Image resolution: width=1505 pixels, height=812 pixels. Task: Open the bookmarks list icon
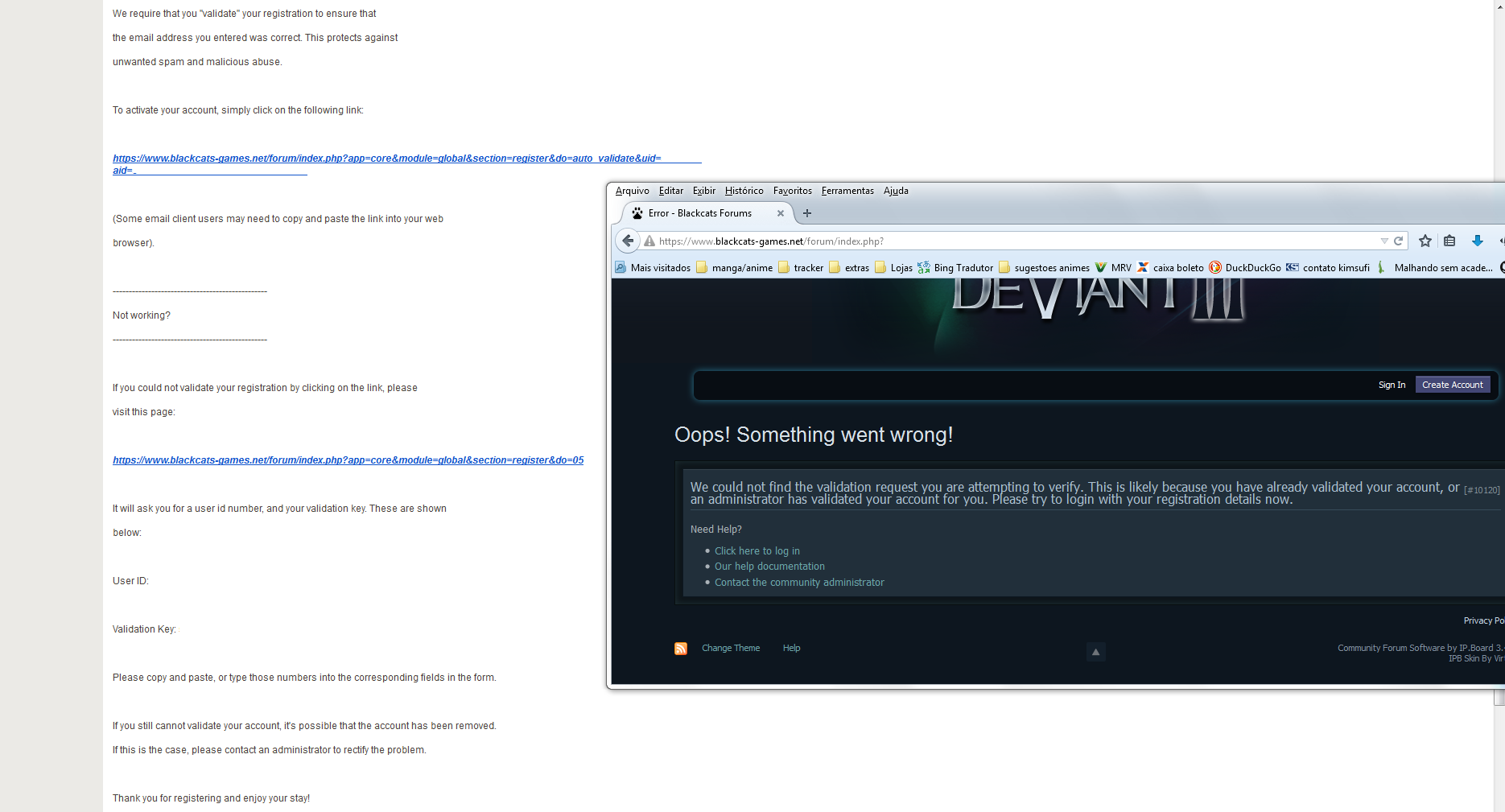pyautogui.click(x=1449, y=241)
